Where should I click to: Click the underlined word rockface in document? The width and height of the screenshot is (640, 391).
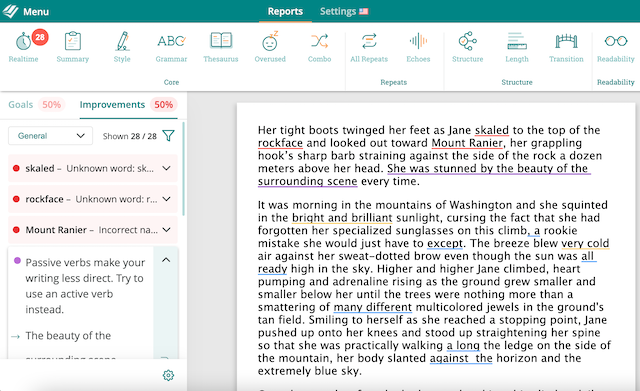(280, 143)
